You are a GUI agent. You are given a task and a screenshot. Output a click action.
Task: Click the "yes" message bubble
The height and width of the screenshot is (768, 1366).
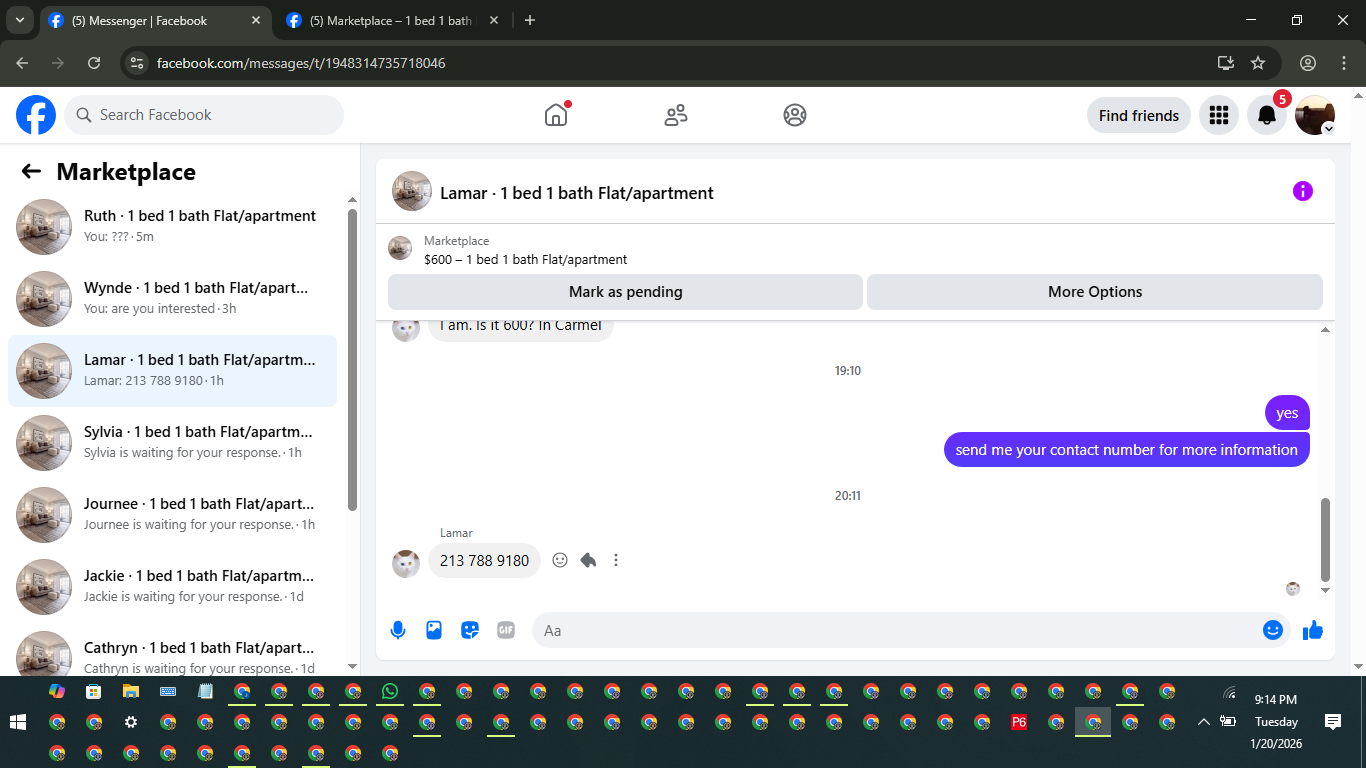point(1287,413)
